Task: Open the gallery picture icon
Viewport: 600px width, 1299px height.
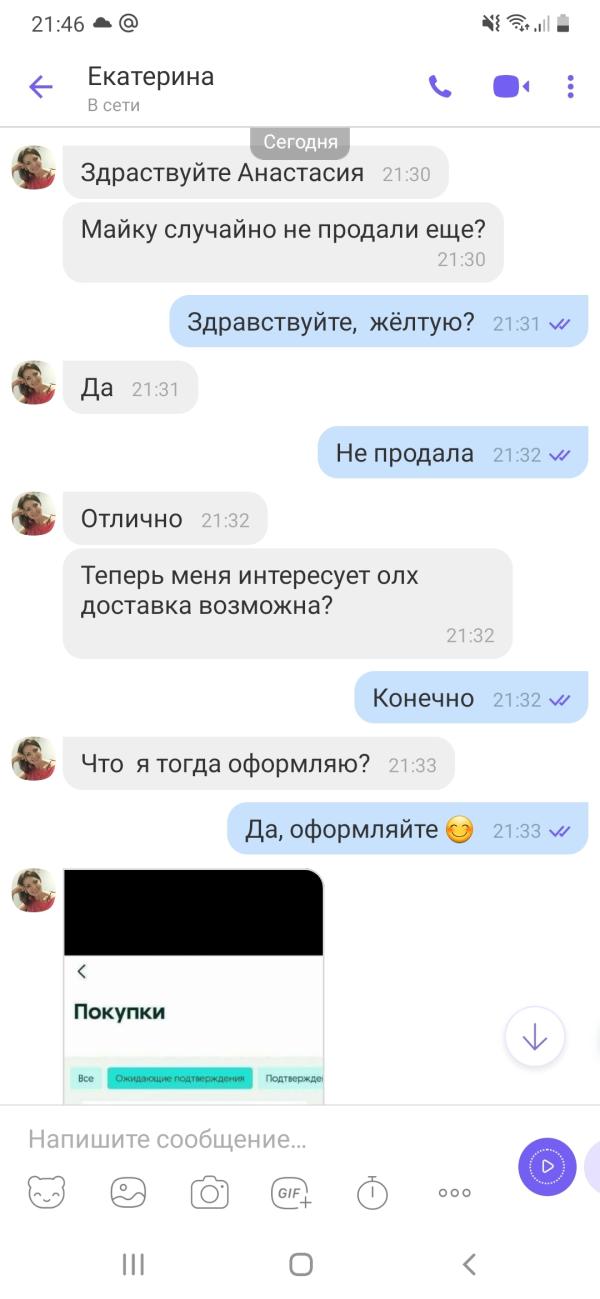Action: [128, 1192]
